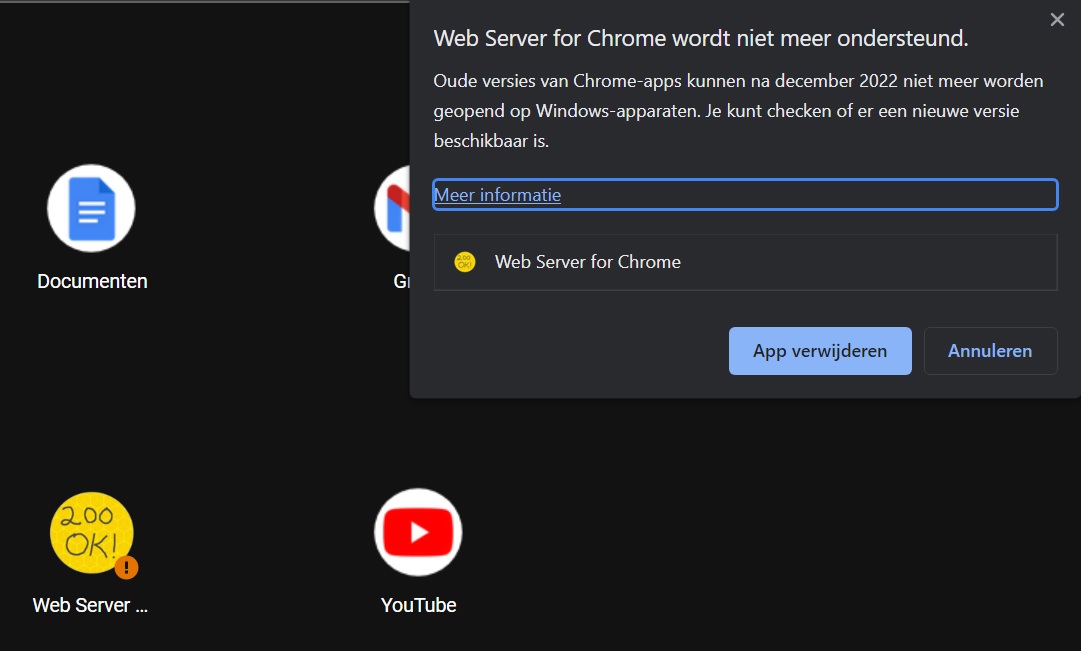Click the YouTube app label
Viewport: 1081px width, 651px height.
point(418,605)
